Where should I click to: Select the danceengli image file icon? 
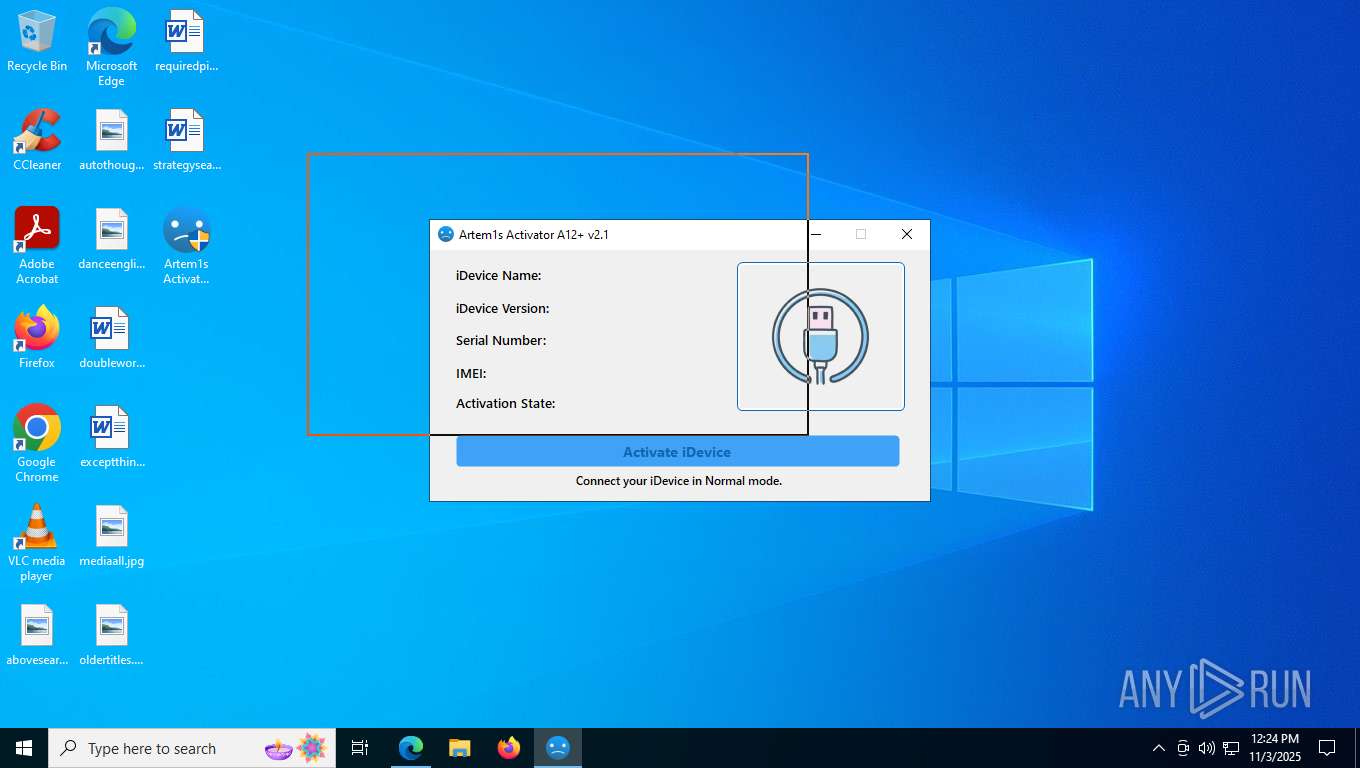click(x=111, y=239)
